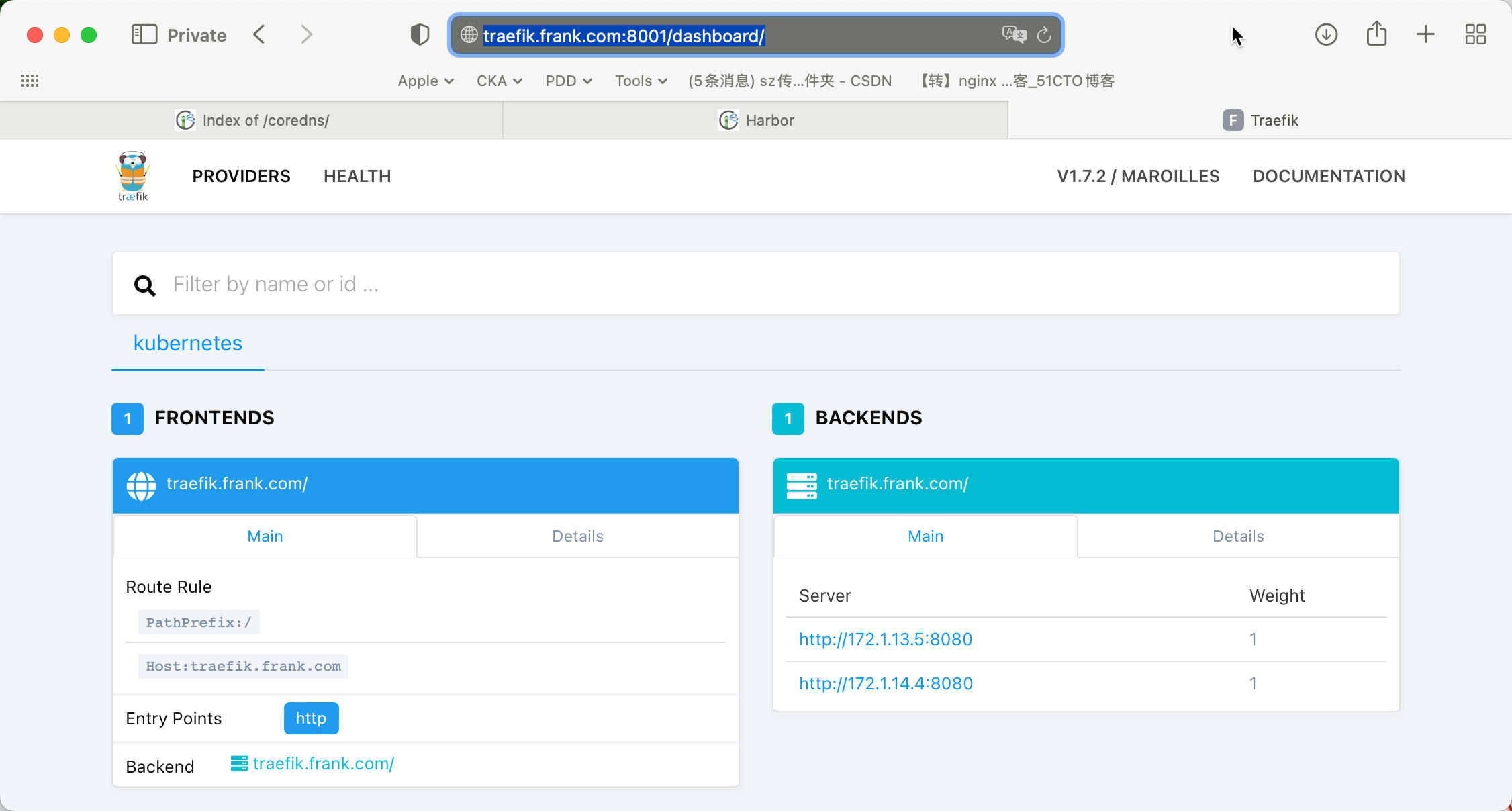
Task: Open Safari sidebar panel icon
Action: tap(144, 34)
